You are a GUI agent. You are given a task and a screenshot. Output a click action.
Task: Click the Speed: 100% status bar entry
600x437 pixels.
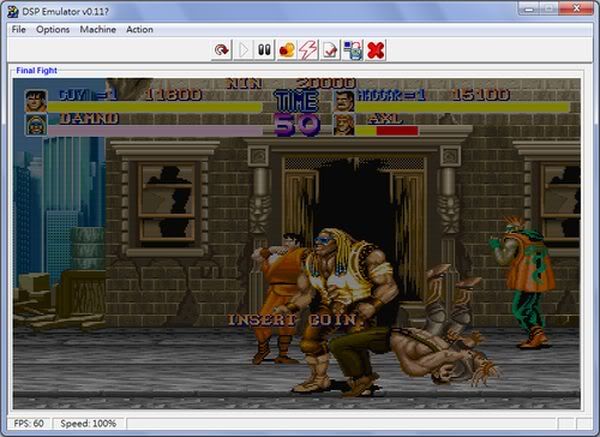[88, 424]
